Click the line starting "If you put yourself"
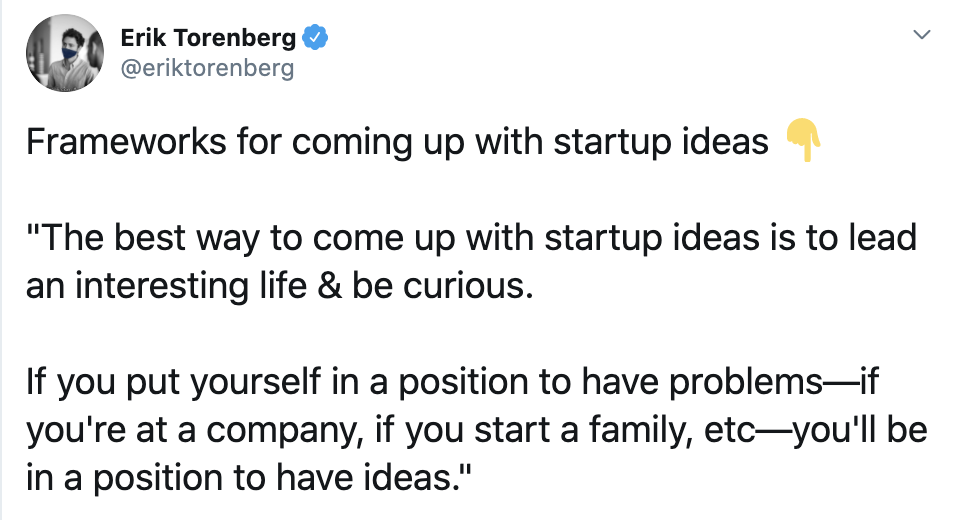 452,383
